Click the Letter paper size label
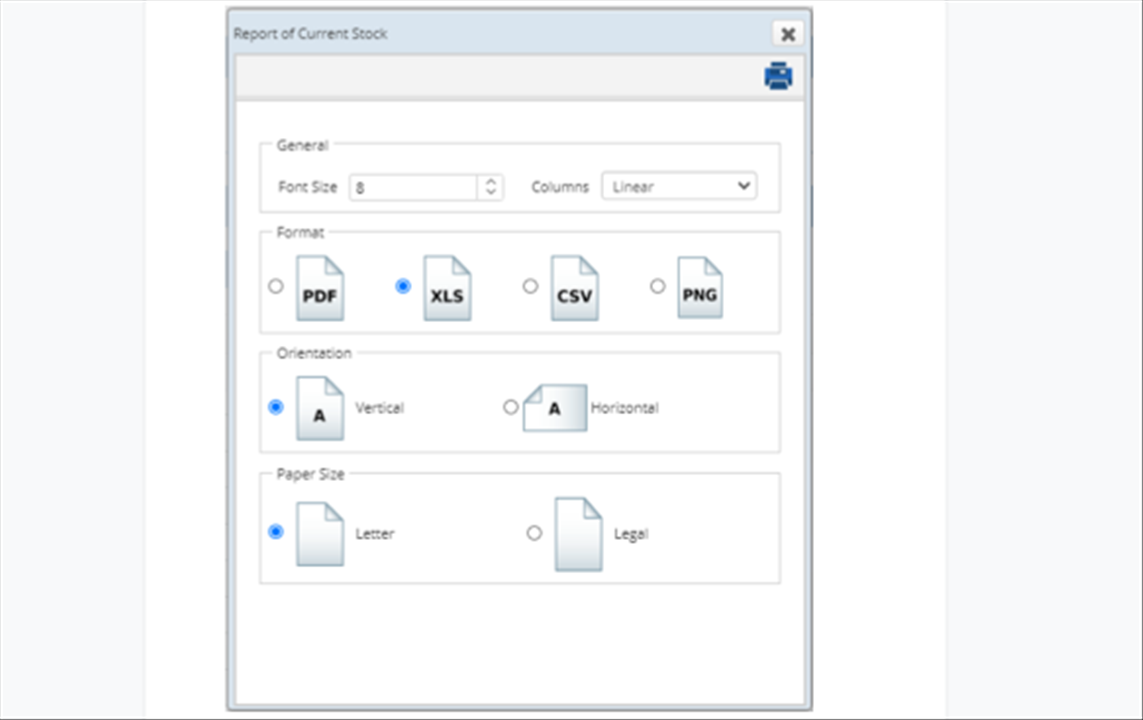The height and width of the screenshot is (720, 1143). click(375, 534)
